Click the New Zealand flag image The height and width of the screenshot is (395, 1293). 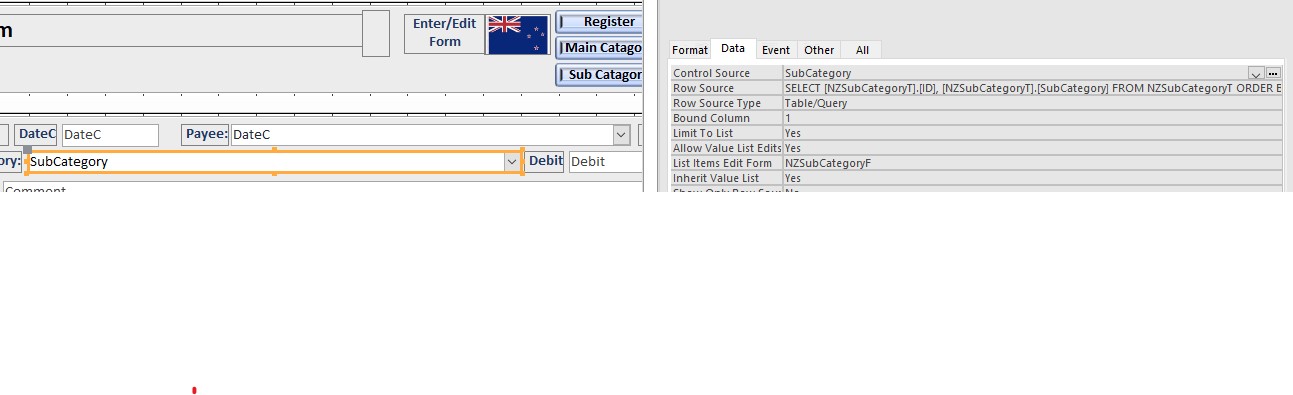[x=518, y=35]
